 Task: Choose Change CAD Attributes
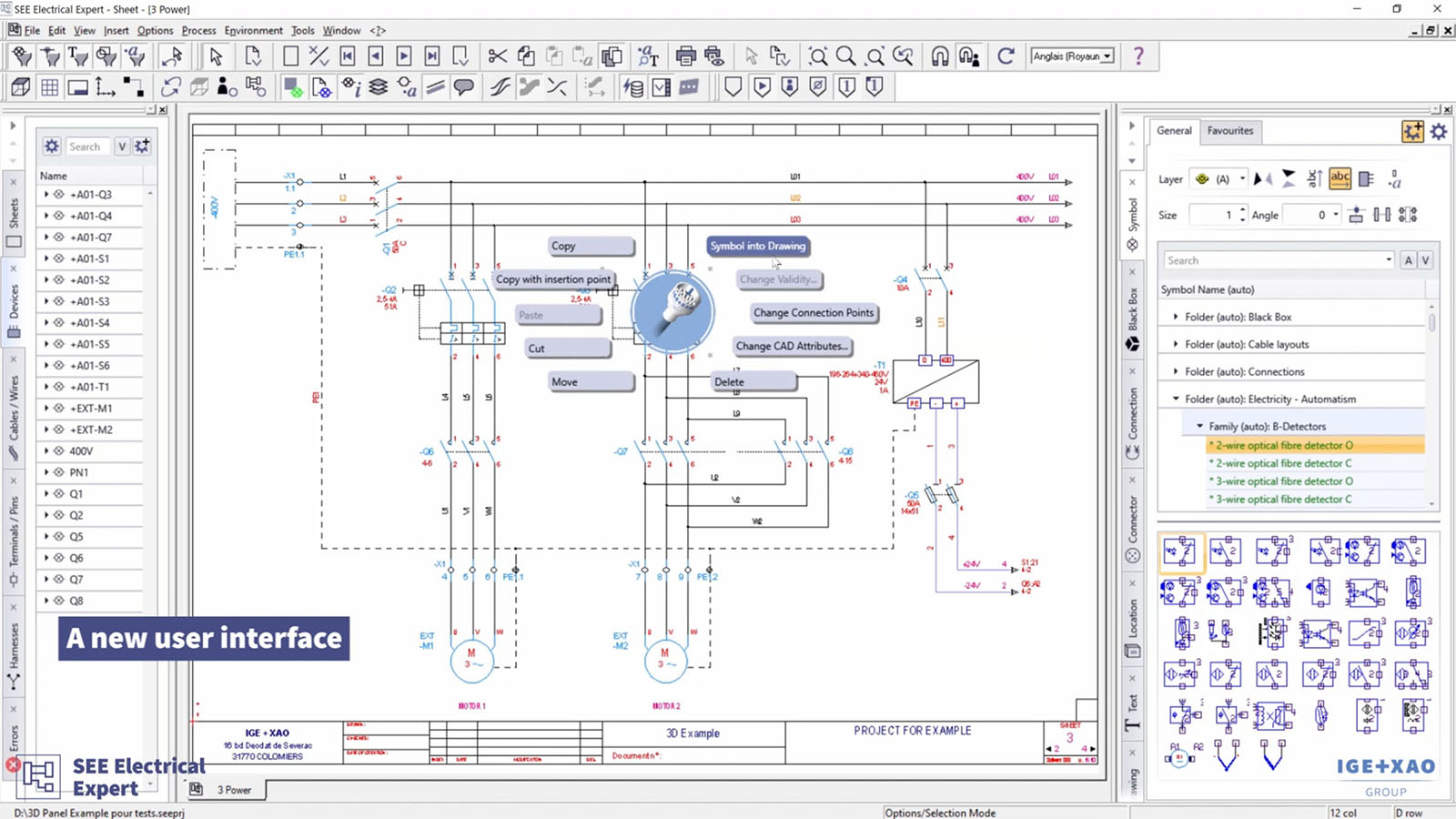[x=792, y=346]
